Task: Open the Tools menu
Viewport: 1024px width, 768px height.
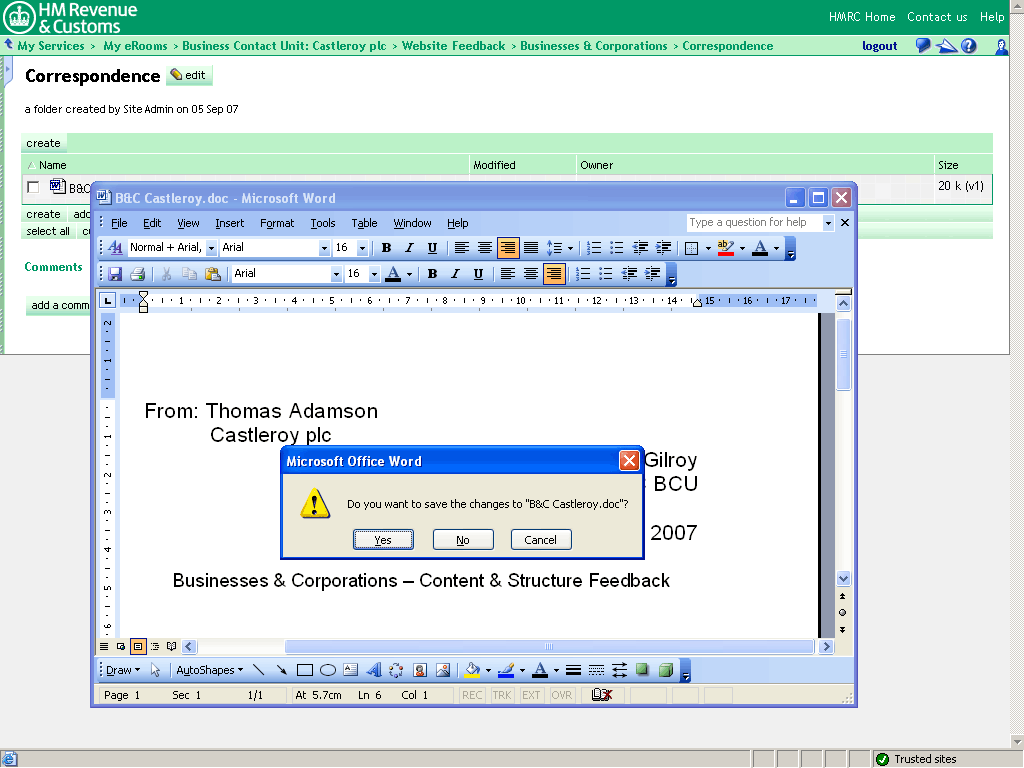Action: pos(322,223)
